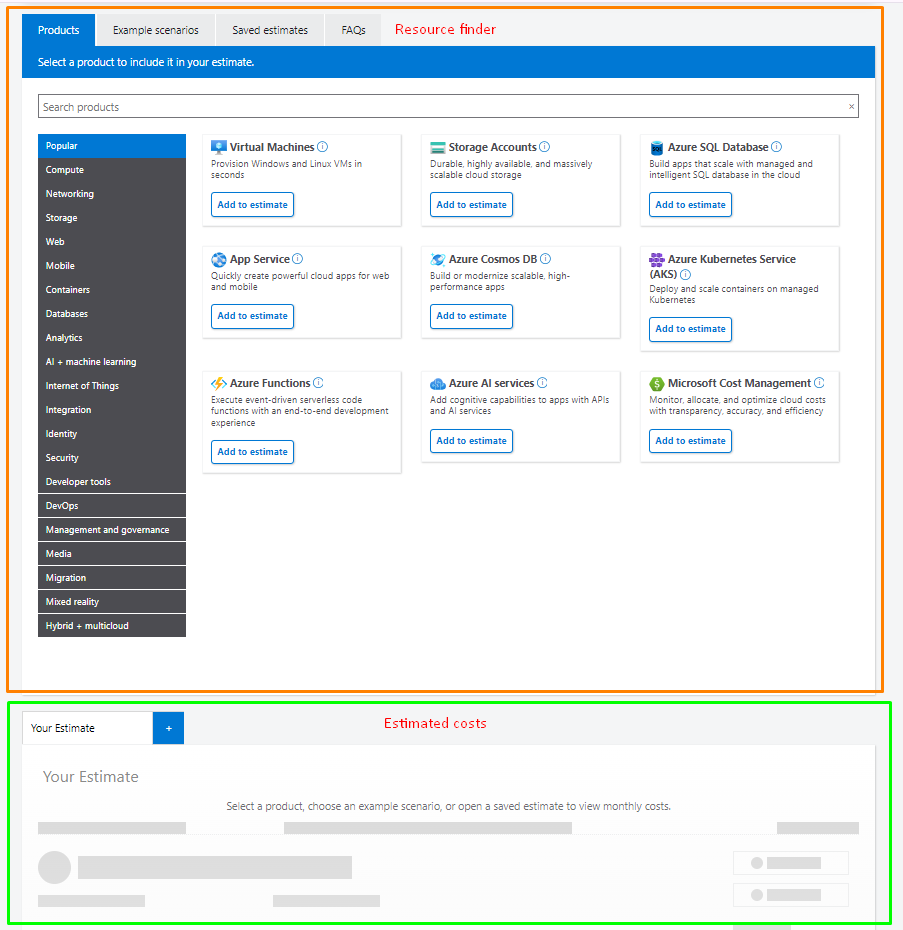This screenshot has width=903, height=930.
Task: Open the Storage Accounts info icon
Action: [544, 146]
